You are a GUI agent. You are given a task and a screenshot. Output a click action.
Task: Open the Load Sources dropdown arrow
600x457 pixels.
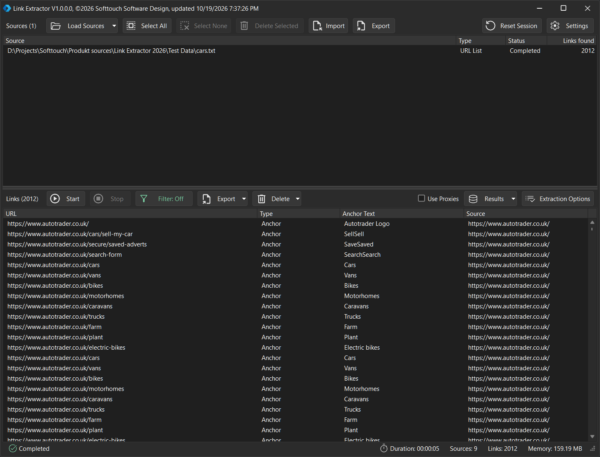114,26
